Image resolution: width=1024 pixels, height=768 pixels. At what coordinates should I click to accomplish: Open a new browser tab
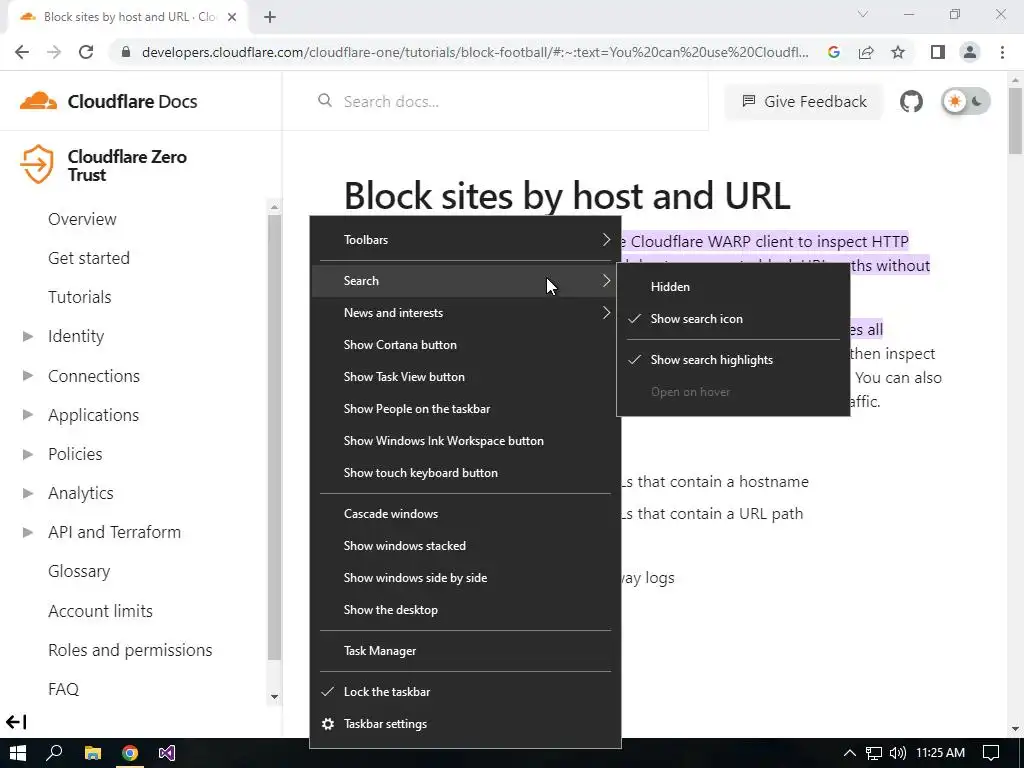[x=270, y=17]
